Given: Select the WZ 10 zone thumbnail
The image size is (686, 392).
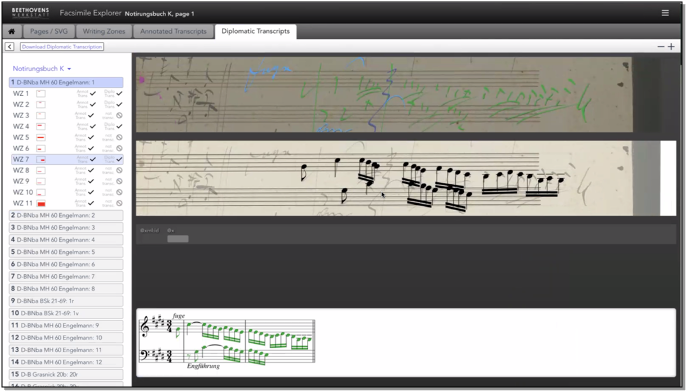Looking at the screenshot, I should tap(41, 192).
